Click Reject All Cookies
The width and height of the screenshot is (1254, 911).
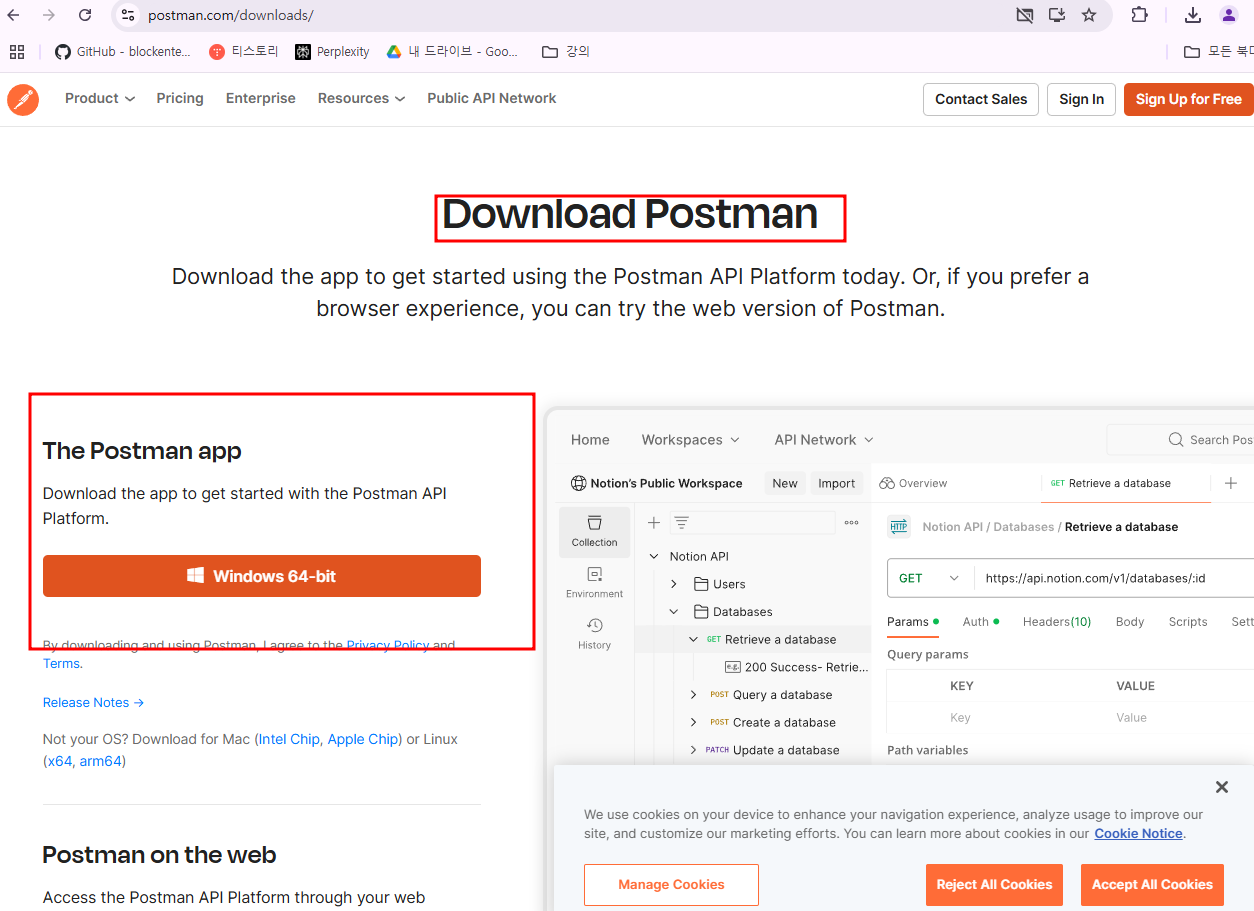pos(994,885)
